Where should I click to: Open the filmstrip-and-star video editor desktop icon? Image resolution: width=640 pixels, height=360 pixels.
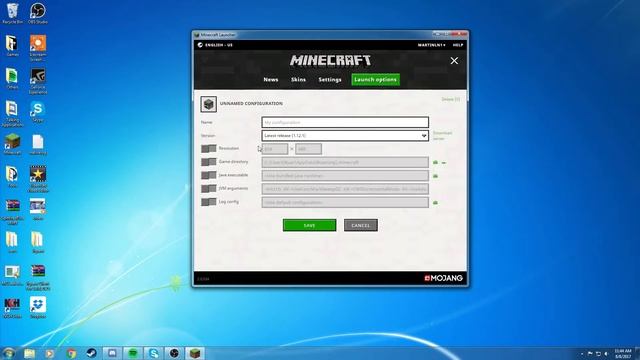coord(38,179)
